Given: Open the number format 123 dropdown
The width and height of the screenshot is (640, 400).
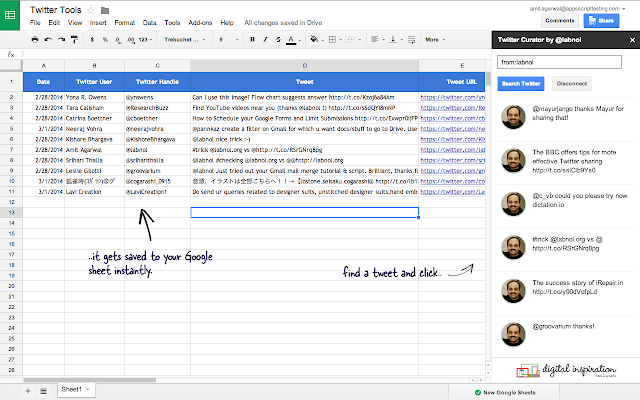Looking at the screenshot, I should (145, 40).
